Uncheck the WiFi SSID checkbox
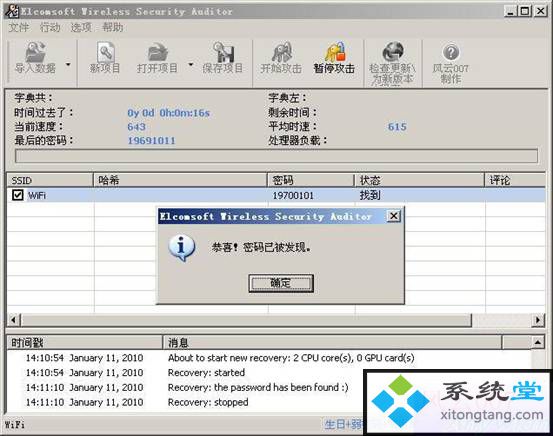The width and height of the screenshot is (553, 436). [x=18, y=195]
